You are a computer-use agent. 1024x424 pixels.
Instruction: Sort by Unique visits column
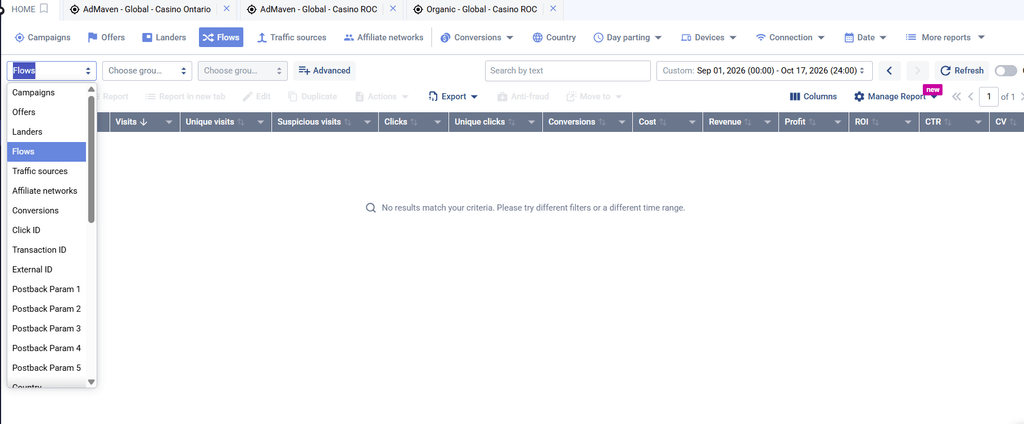click(215, 122)
